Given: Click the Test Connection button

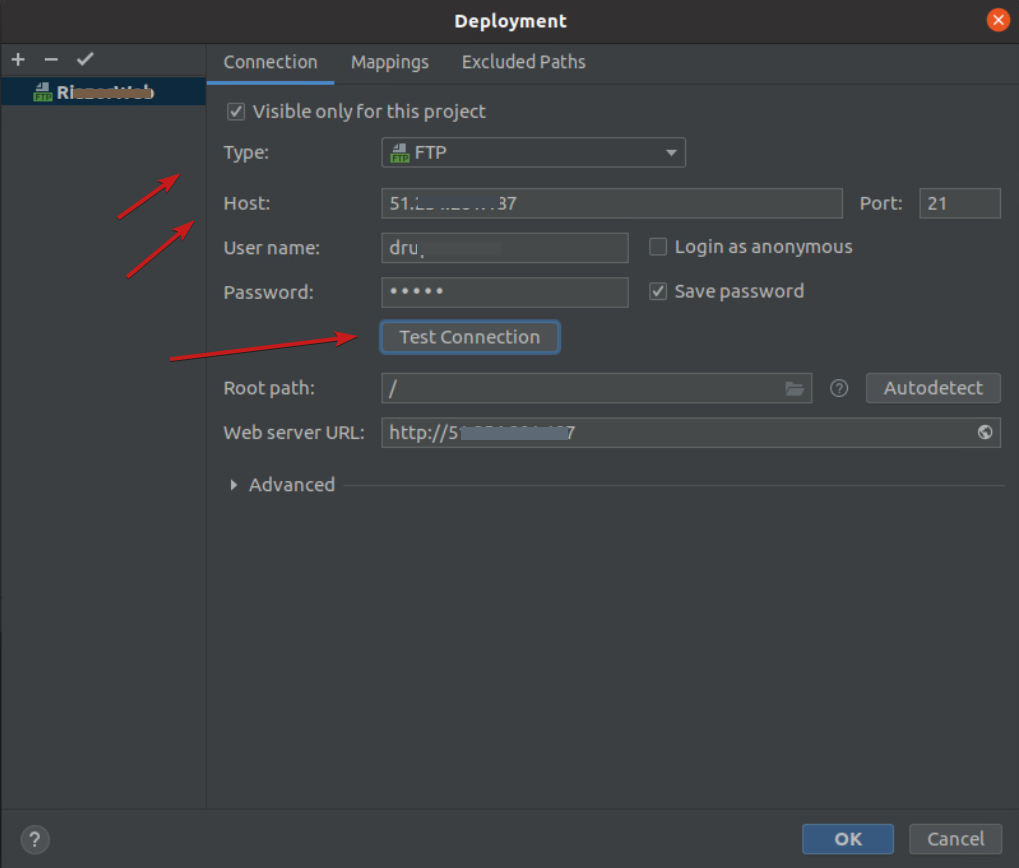Looking at the screenshot, I should point(469,337).
